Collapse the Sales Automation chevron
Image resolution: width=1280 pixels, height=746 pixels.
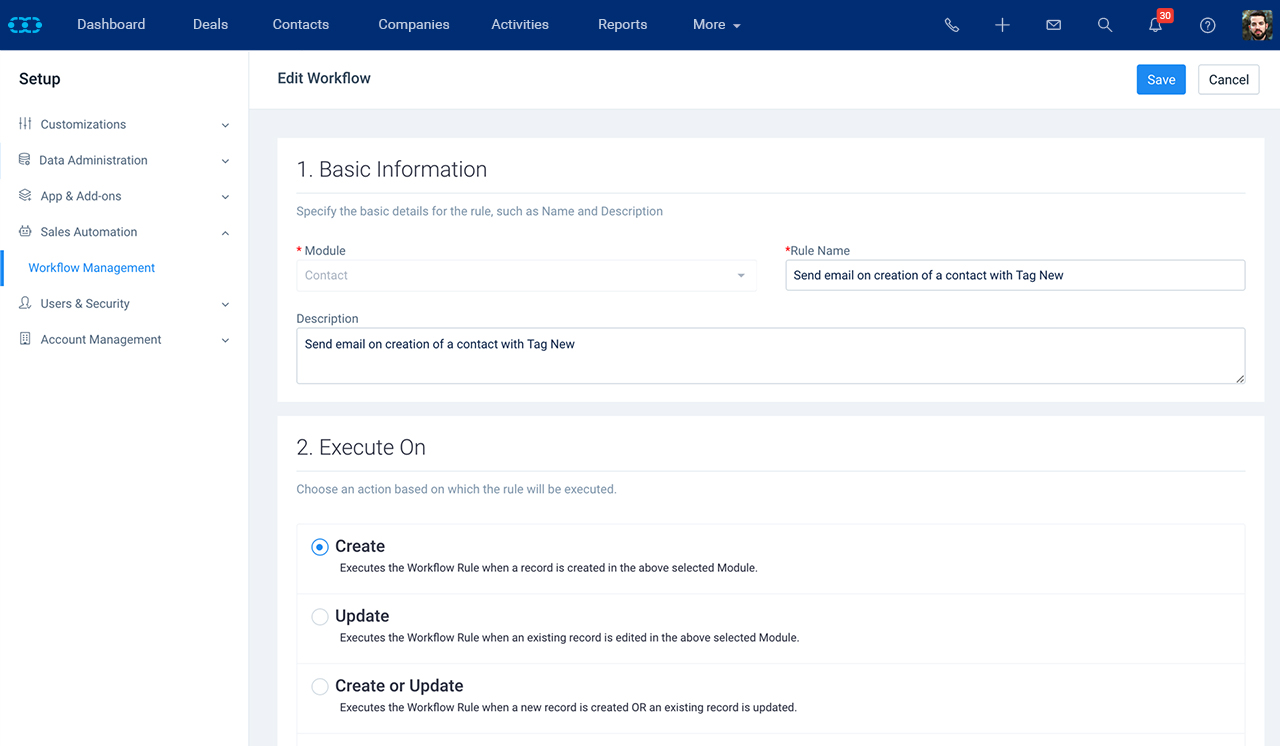(x=225, y=233)
